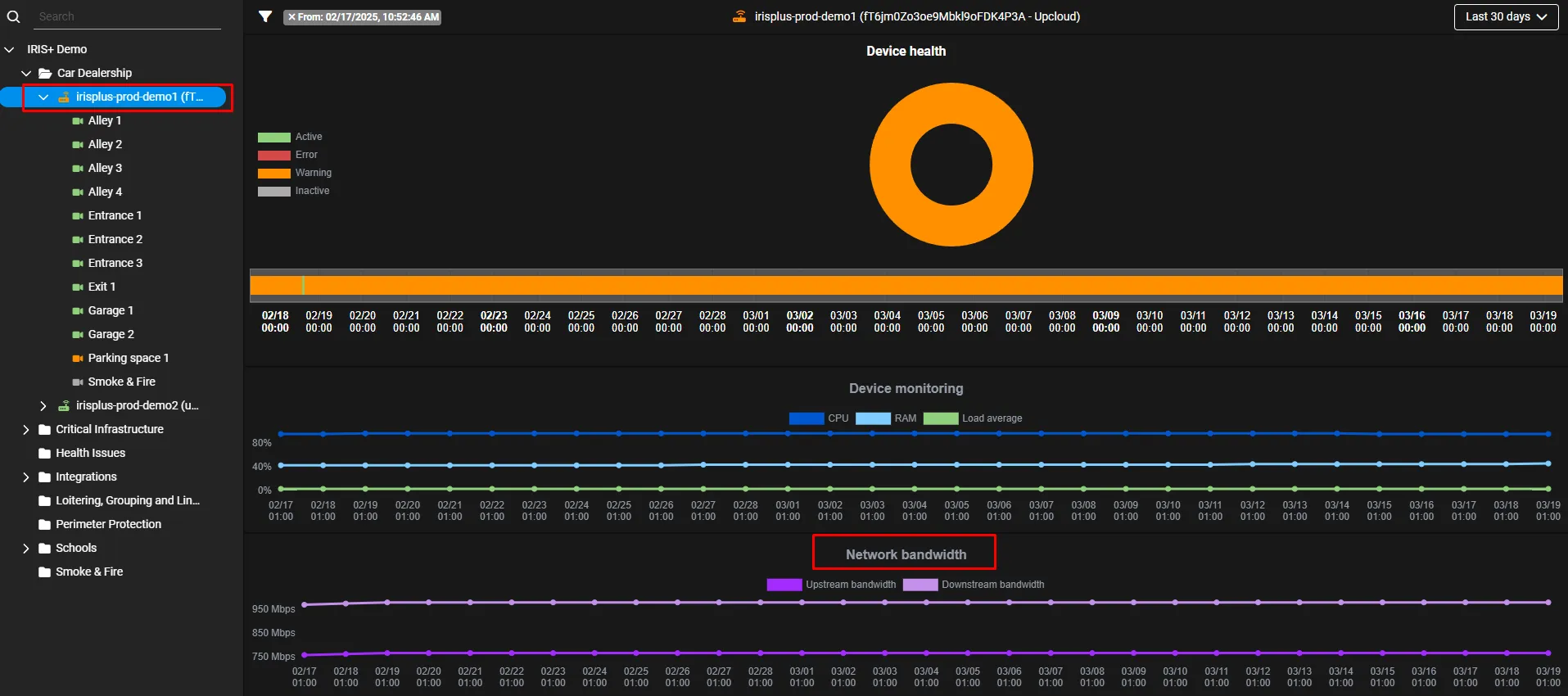Click the Error legend color swatch
The height and width of the screenshot is (696, 1568).
pos(274,155)
